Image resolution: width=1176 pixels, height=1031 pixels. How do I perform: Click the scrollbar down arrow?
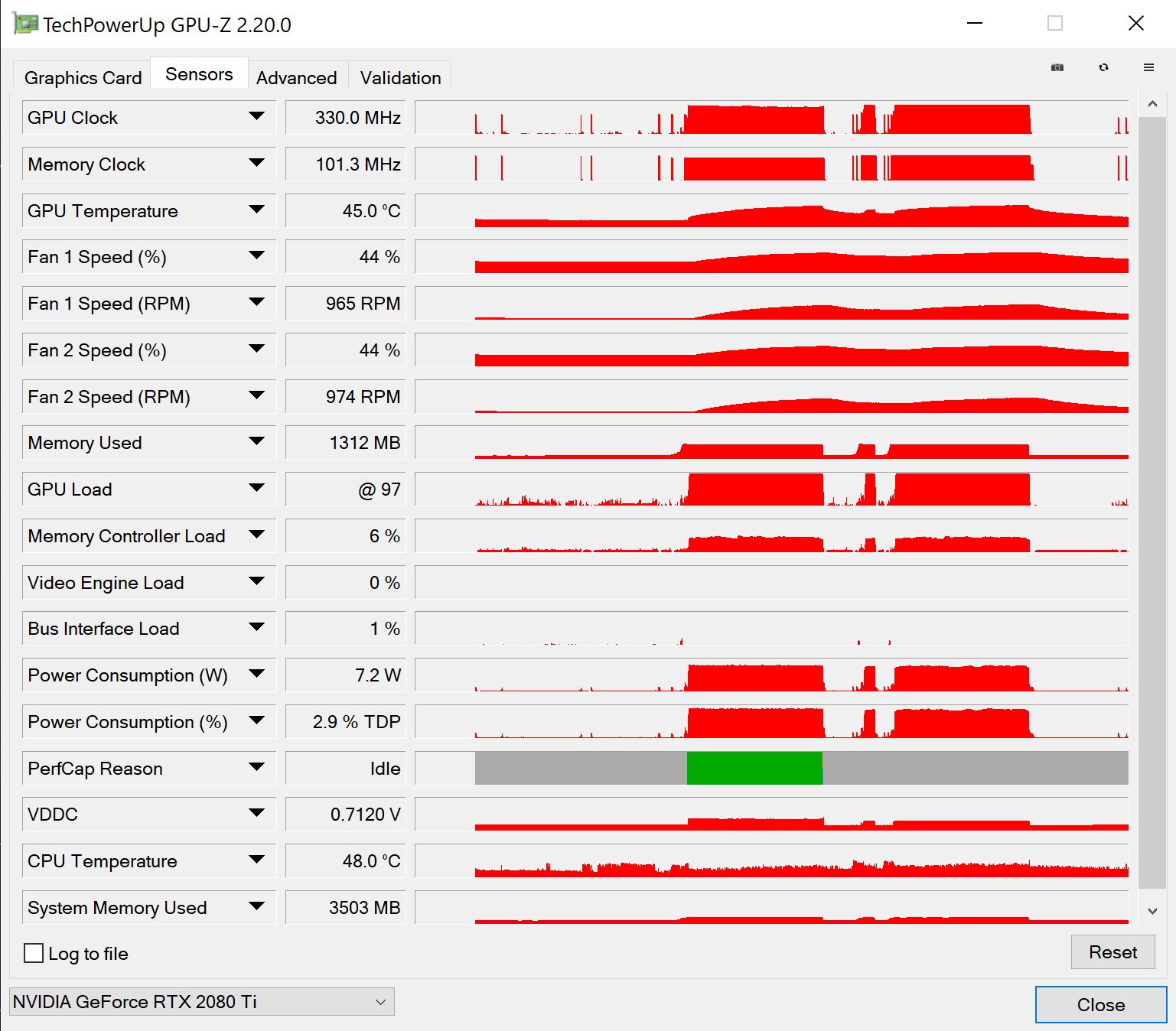1152,911
